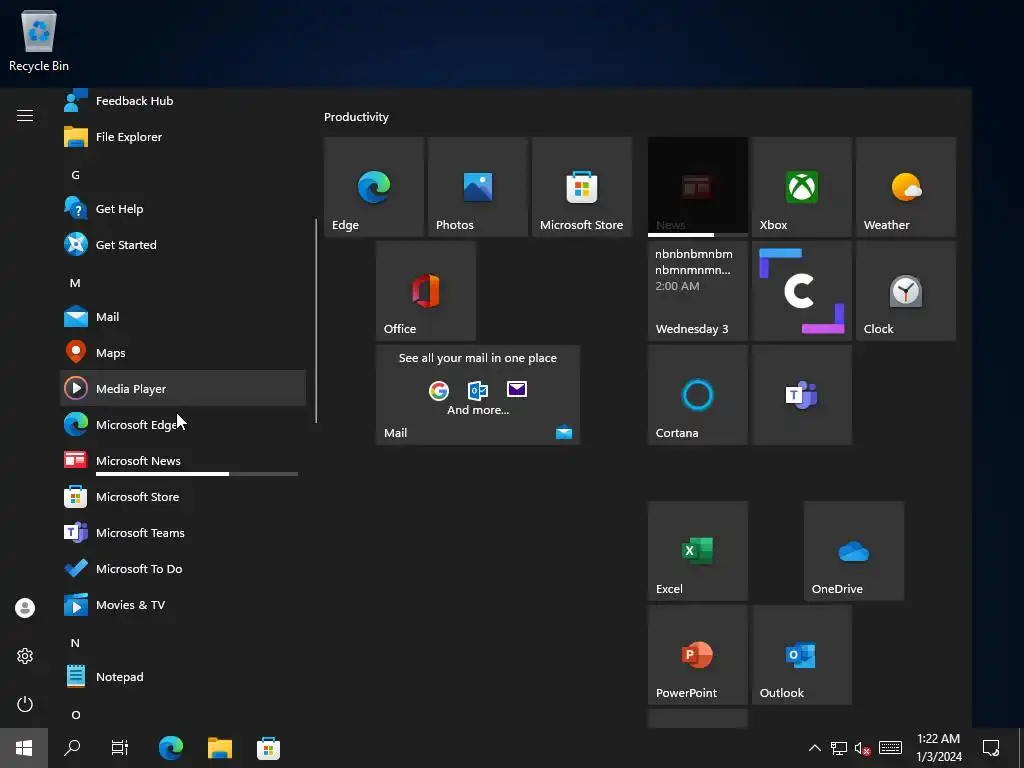Open the Edge tile

click(x=374, y=187)
